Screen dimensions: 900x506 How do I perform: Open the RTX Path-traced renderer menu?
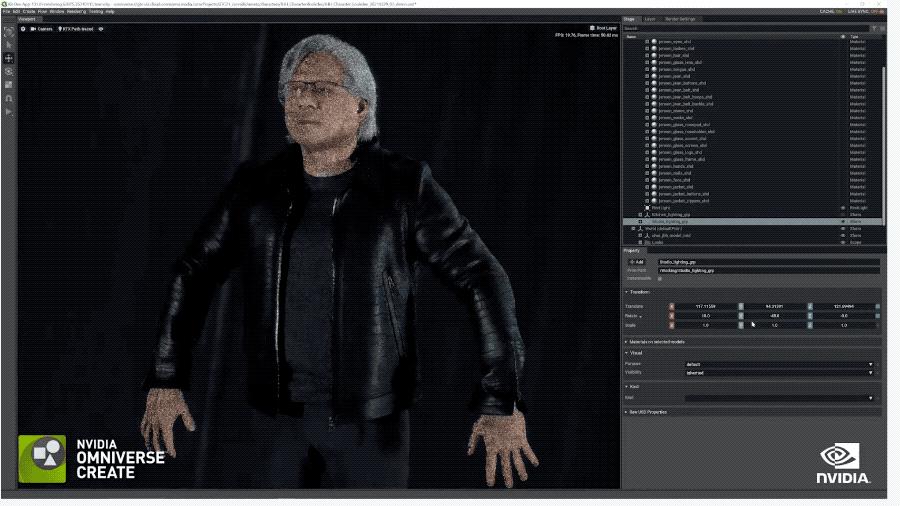(76, 29)
